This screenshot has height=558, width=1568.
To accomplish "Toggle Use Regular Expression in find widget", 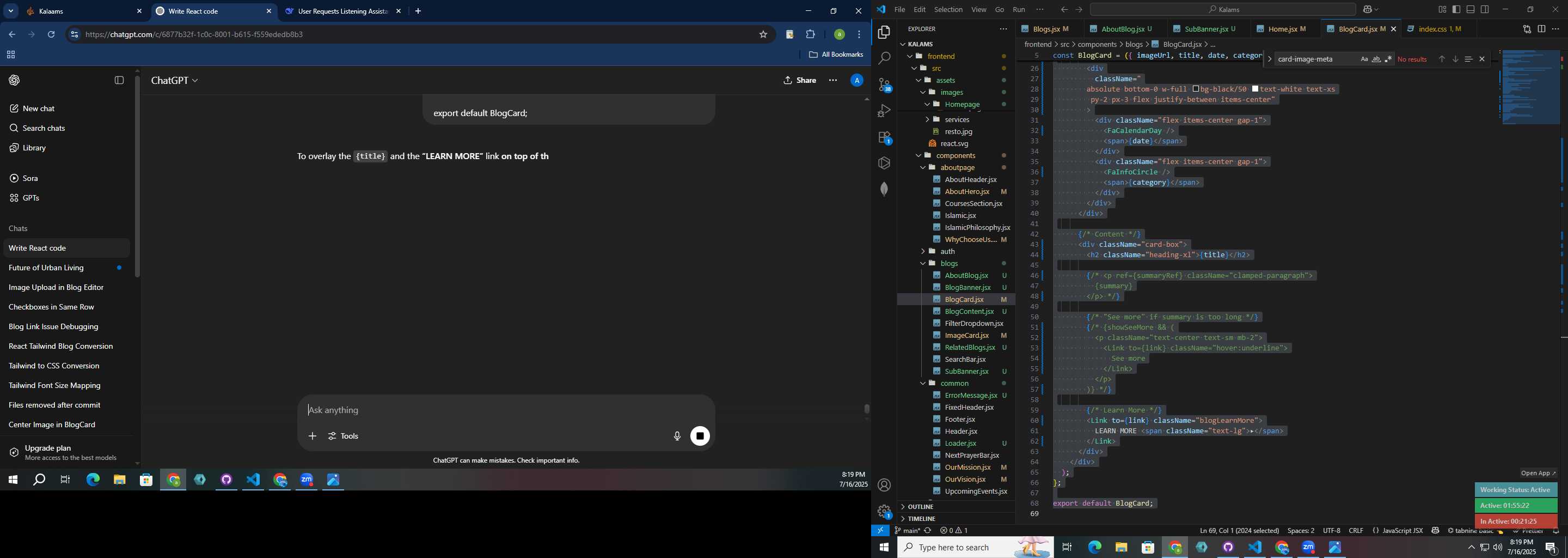I will pyautogui.click(x=1388, y=59).
